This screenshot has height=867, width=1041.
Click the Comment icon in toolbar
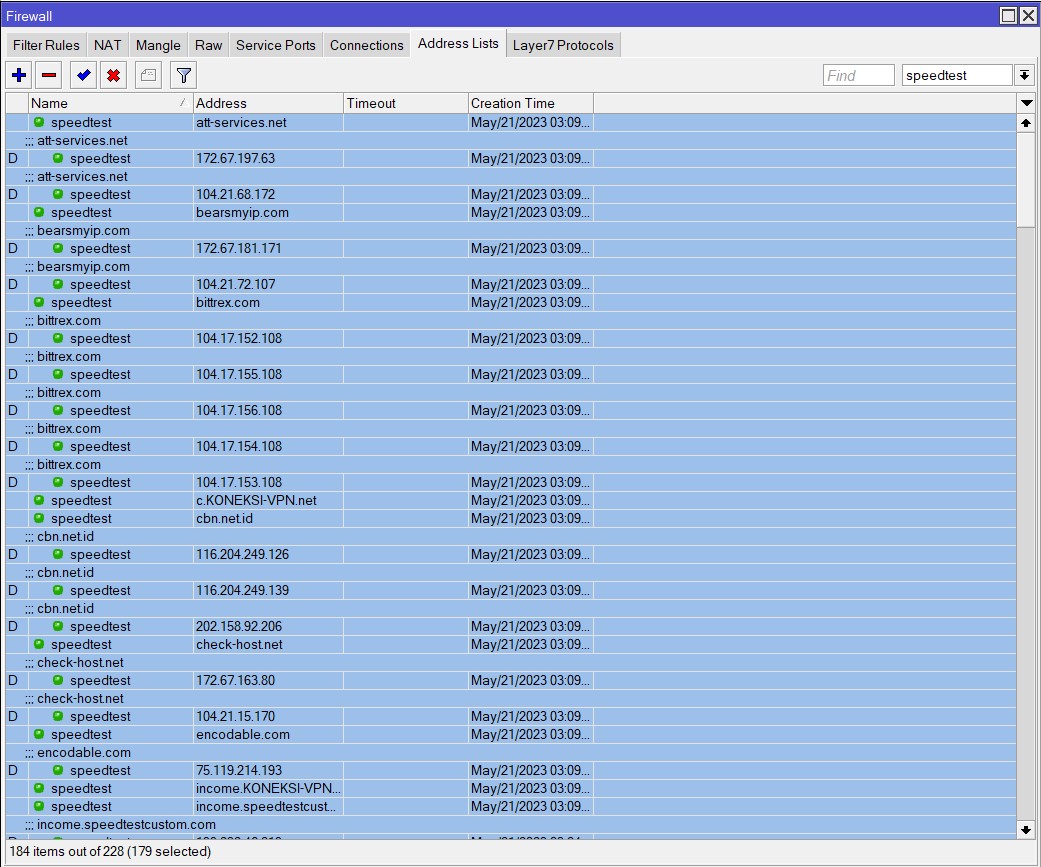click(148, 75)
